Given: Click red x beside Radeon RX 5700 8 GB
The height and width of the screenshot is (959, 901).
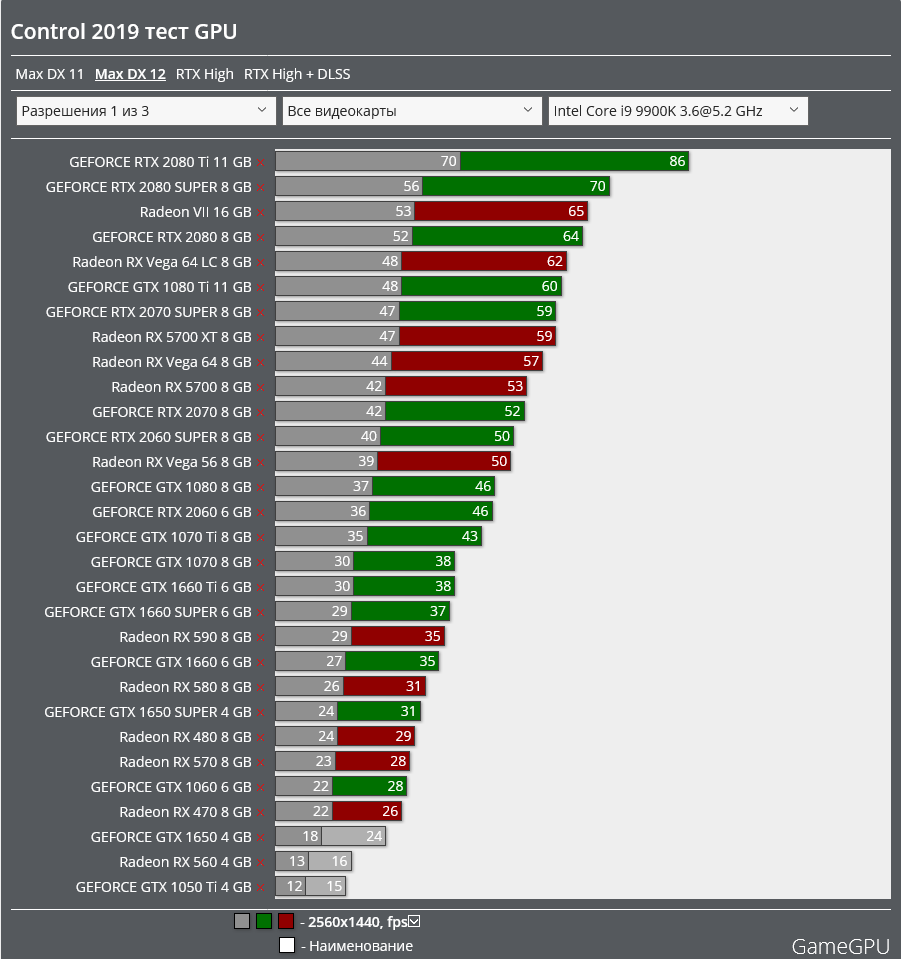Looking at the screenshot, I should pyautogui.click(x=261, y=388).
